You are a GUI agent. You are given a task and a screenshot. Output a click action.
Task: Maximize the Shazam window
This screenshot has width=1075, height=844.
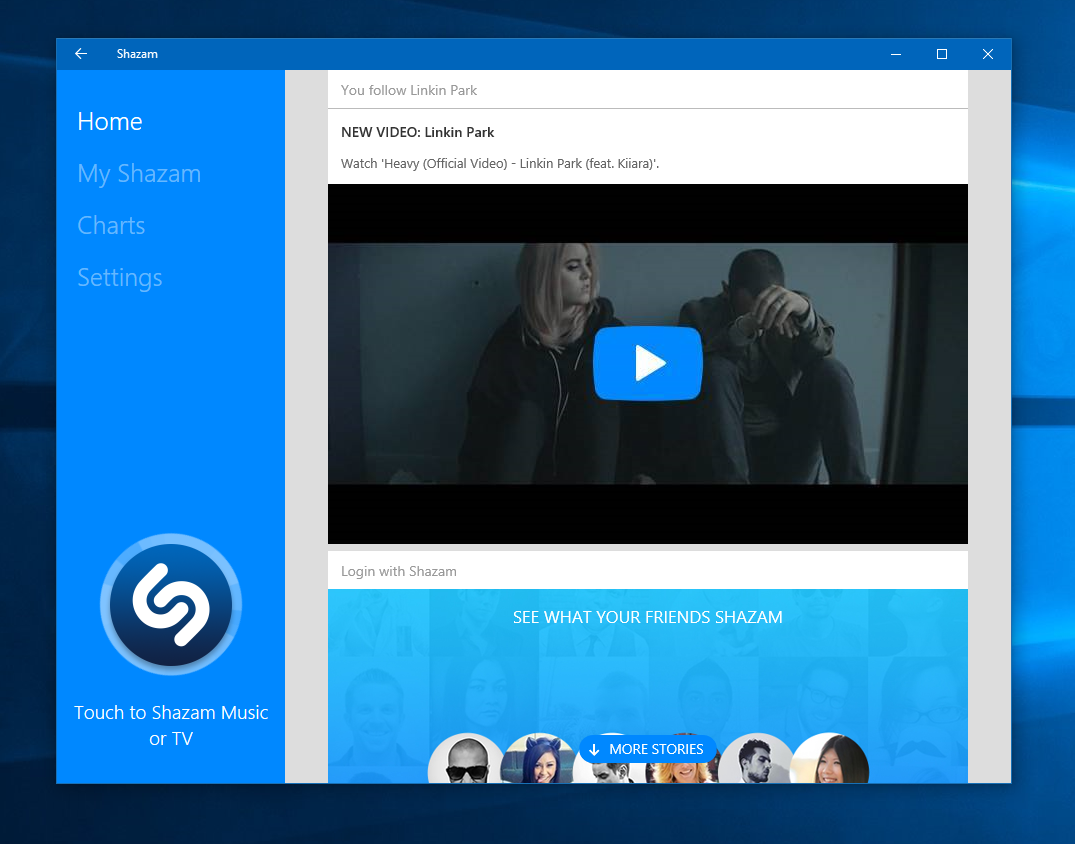point(942,53)
